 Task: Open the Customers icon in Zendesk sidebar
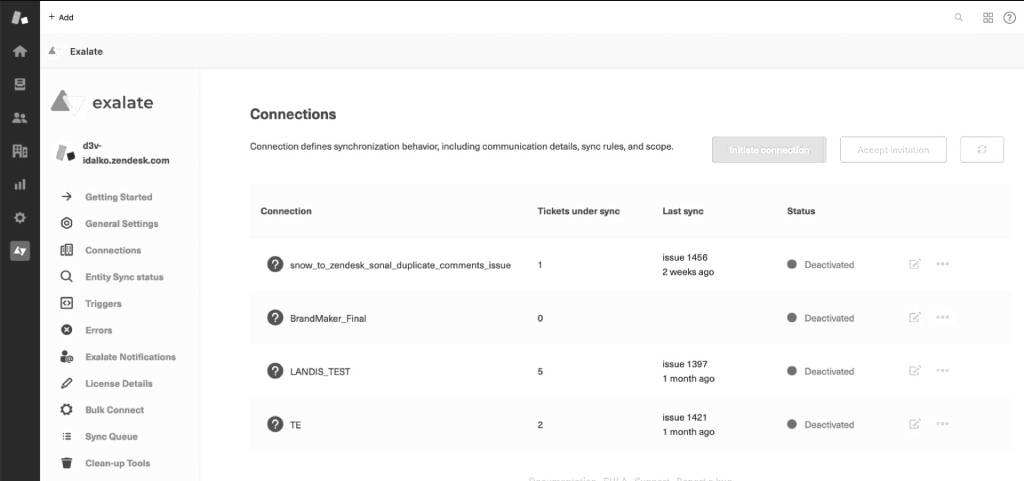click(x=20, y=118)
